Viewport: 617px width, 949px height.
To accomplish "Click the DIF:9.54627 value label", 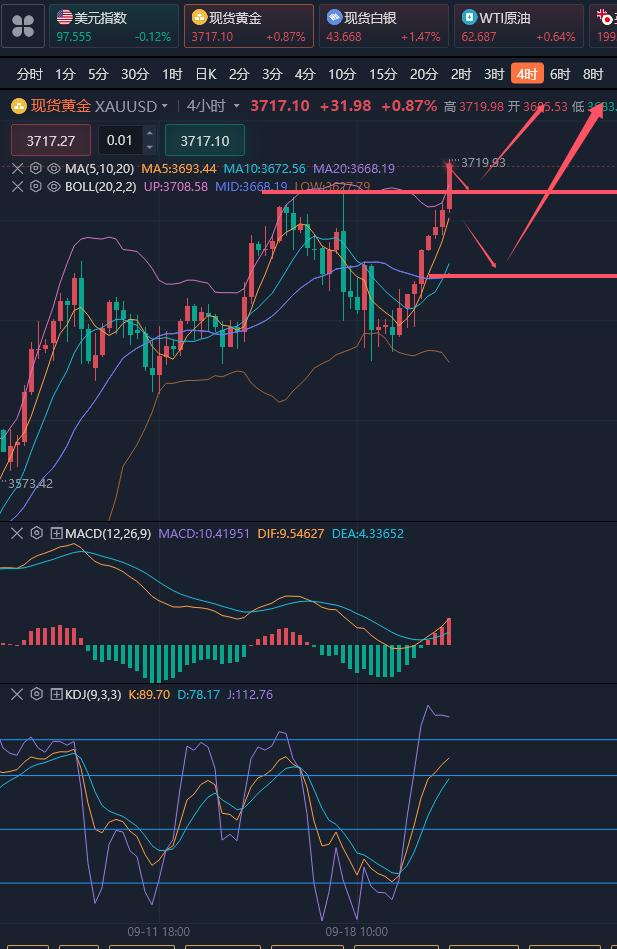I will [291, 534].
